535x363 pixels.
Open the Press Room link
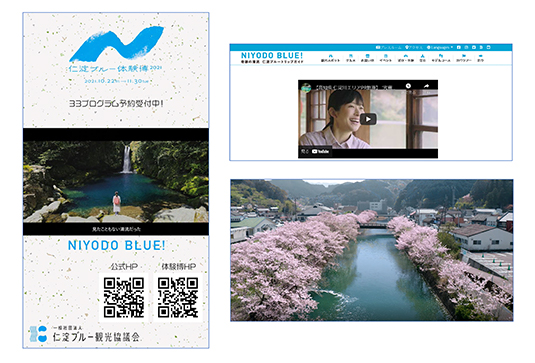point(388,47)
